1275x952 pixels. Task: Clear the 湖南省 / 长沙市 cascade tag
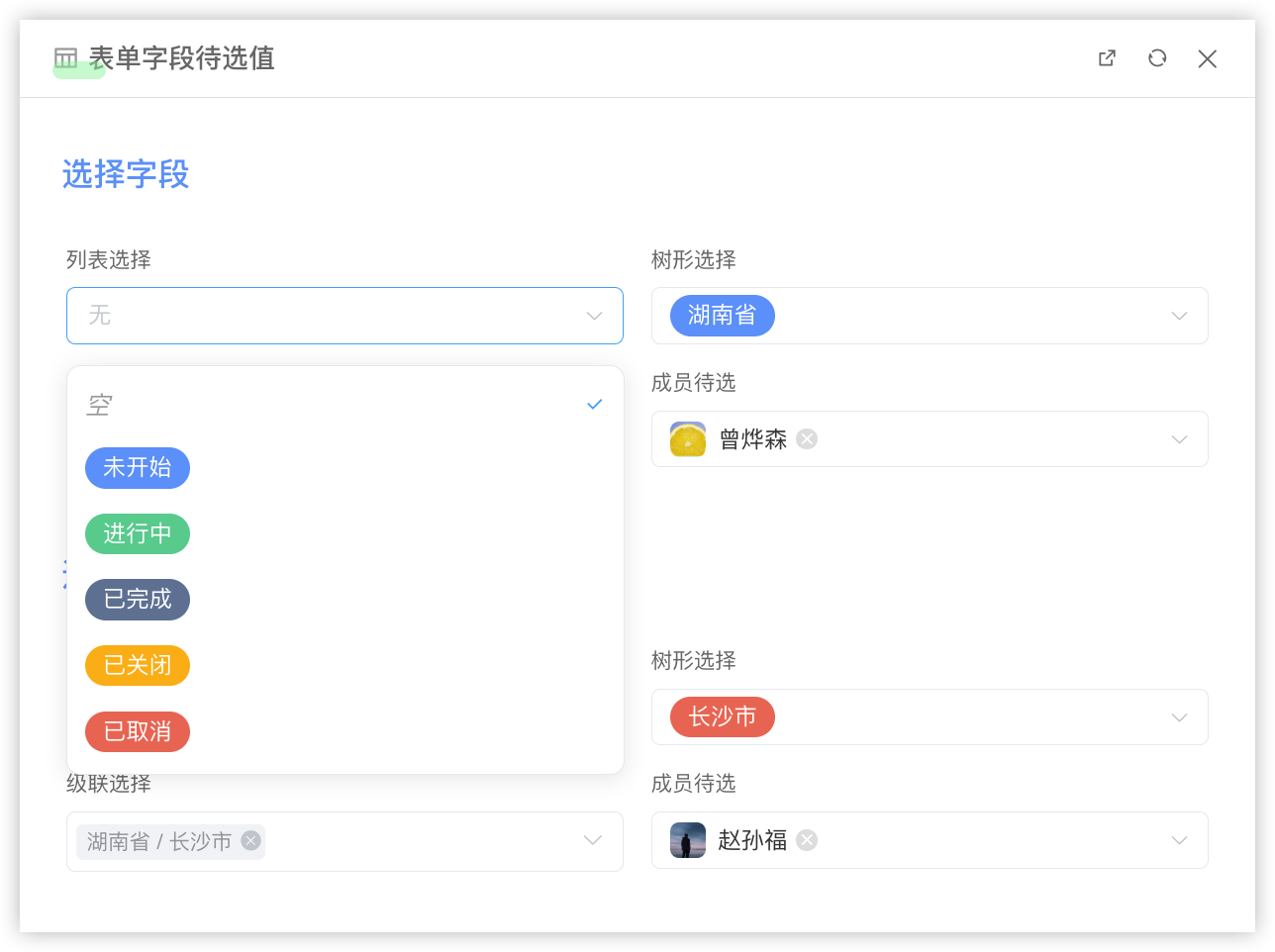(251, 840)
